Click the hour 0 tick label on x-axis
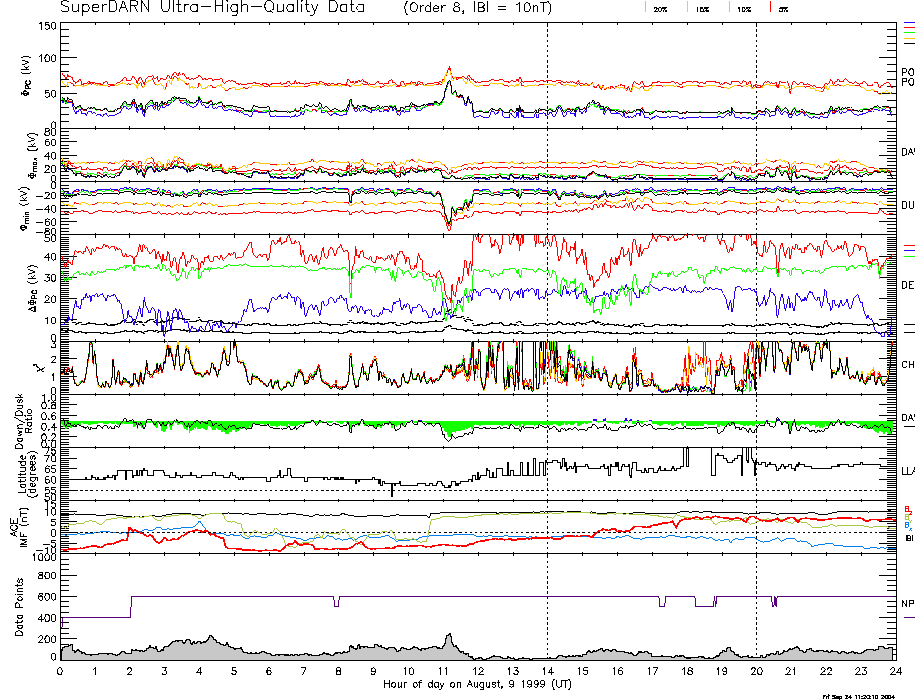This screenshot has width=915, height=700. 61,672
